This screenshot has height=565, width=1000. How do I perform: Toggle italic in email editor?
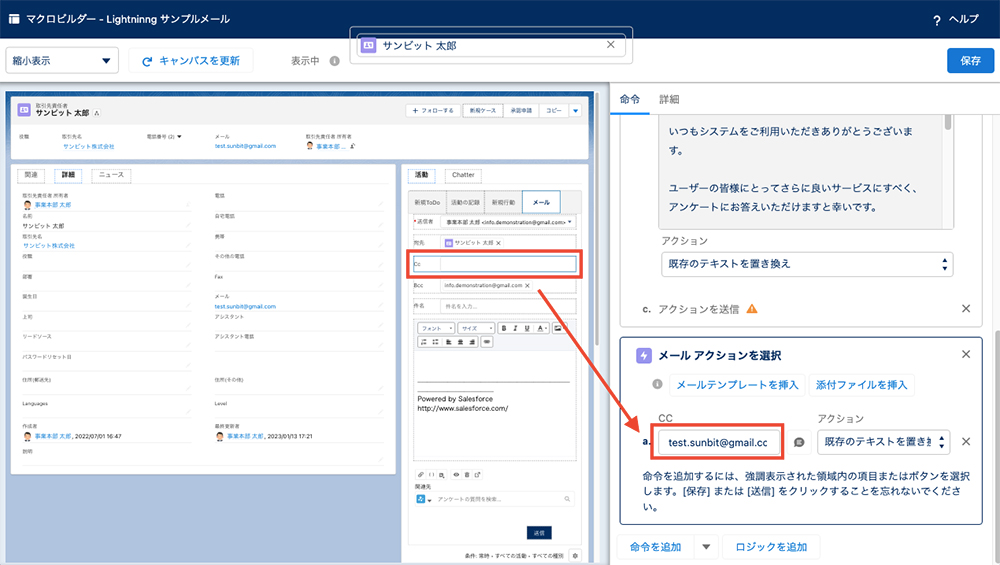click(515, 328)
